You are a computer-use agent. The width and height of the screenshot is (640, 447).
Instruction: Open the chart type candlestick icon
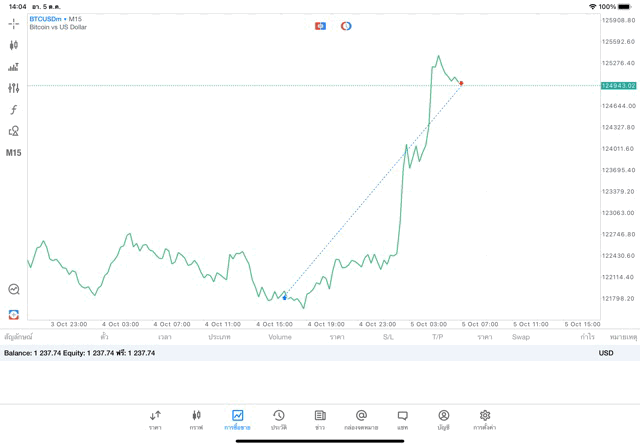coord(13,45)
